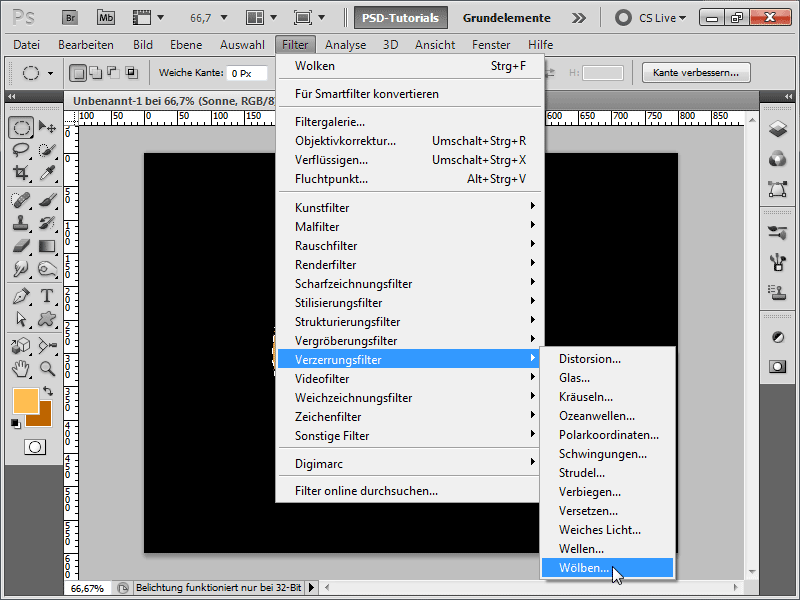
Task: Open status bar info flyout arrow
Action: (x=311, y=588)
